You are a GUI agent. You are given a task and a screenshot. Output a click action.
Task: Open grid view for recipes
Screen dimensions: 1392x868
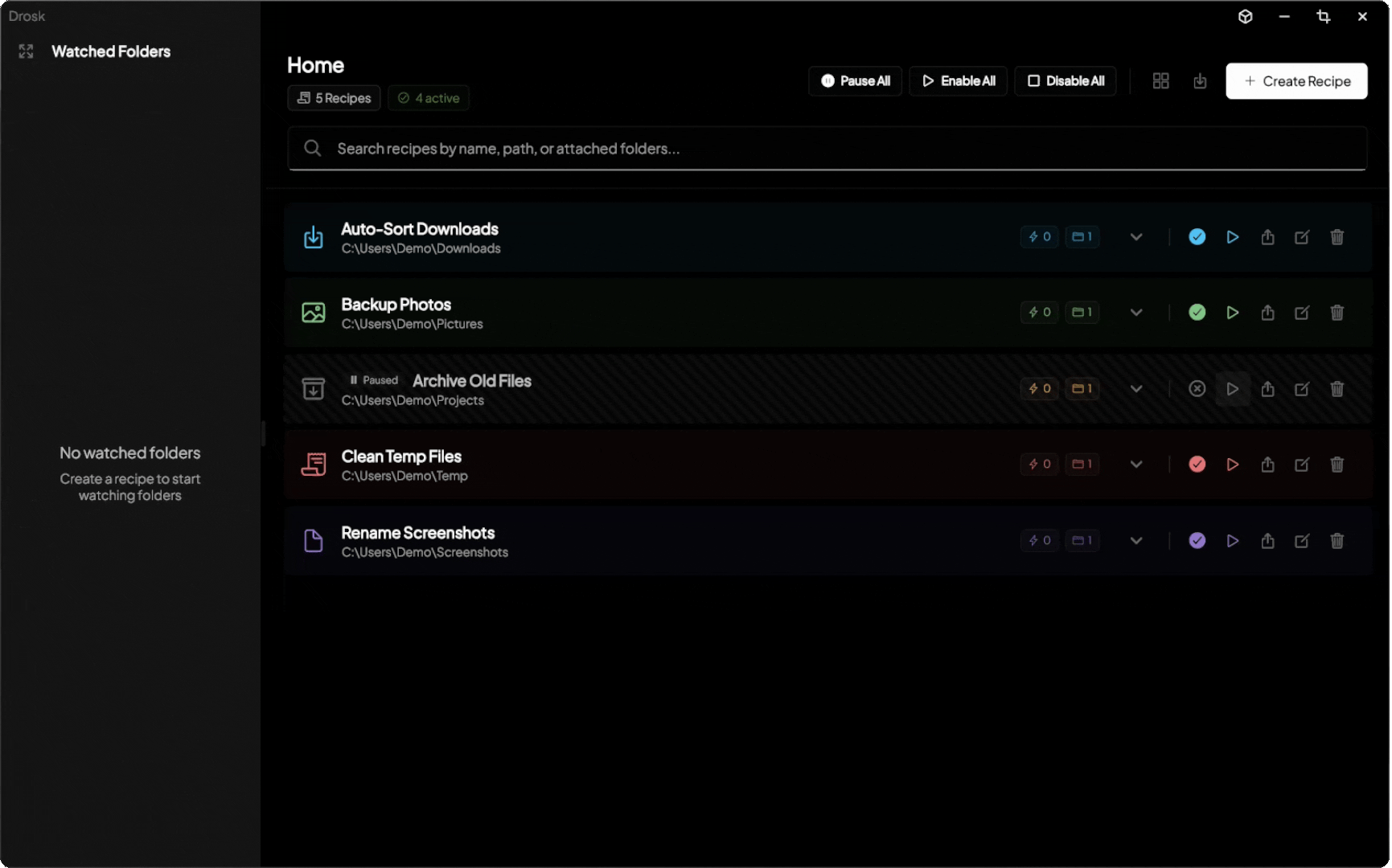[x=1160, y=80]
